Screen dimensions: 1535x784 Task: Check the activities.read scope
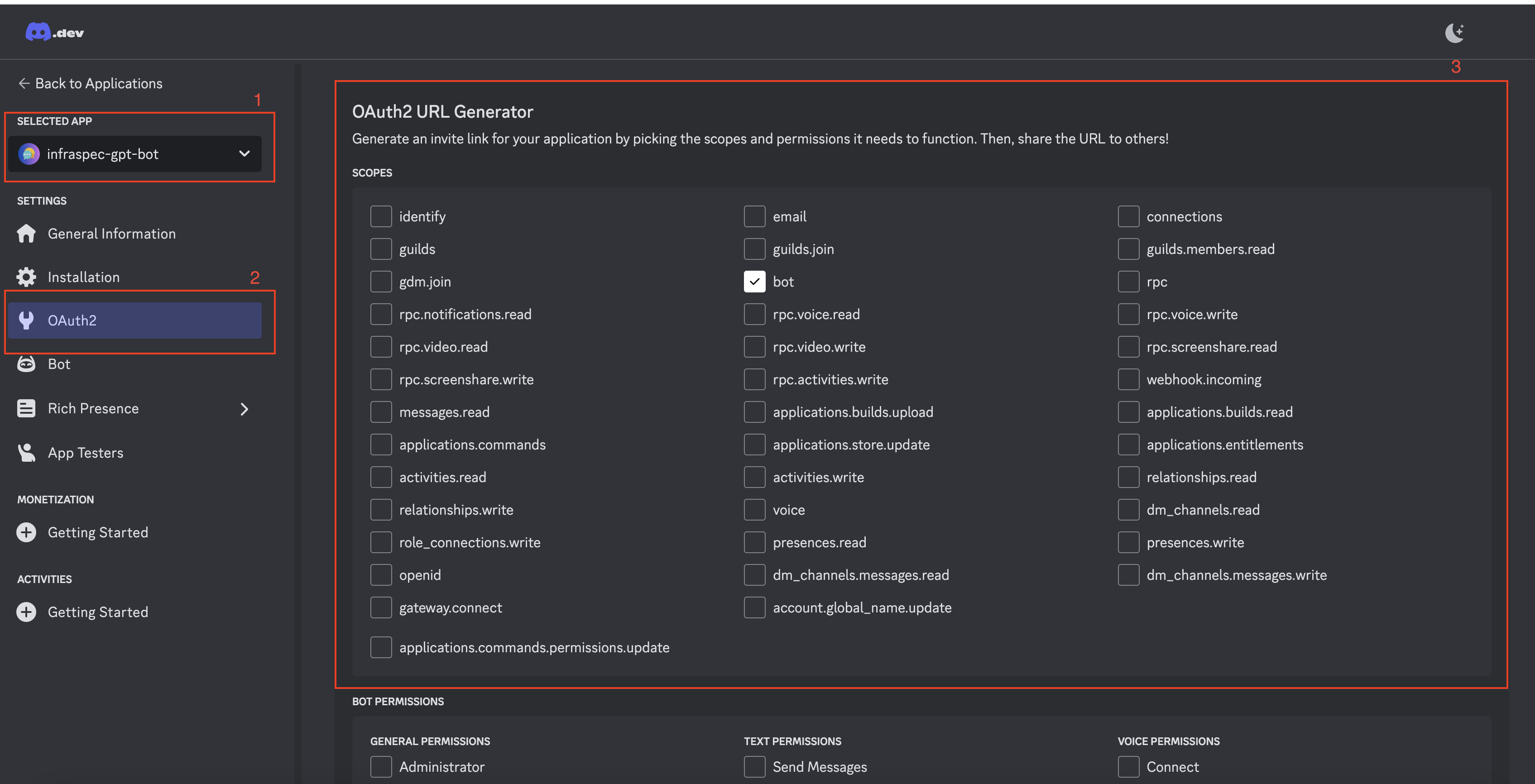coord(381,477)
